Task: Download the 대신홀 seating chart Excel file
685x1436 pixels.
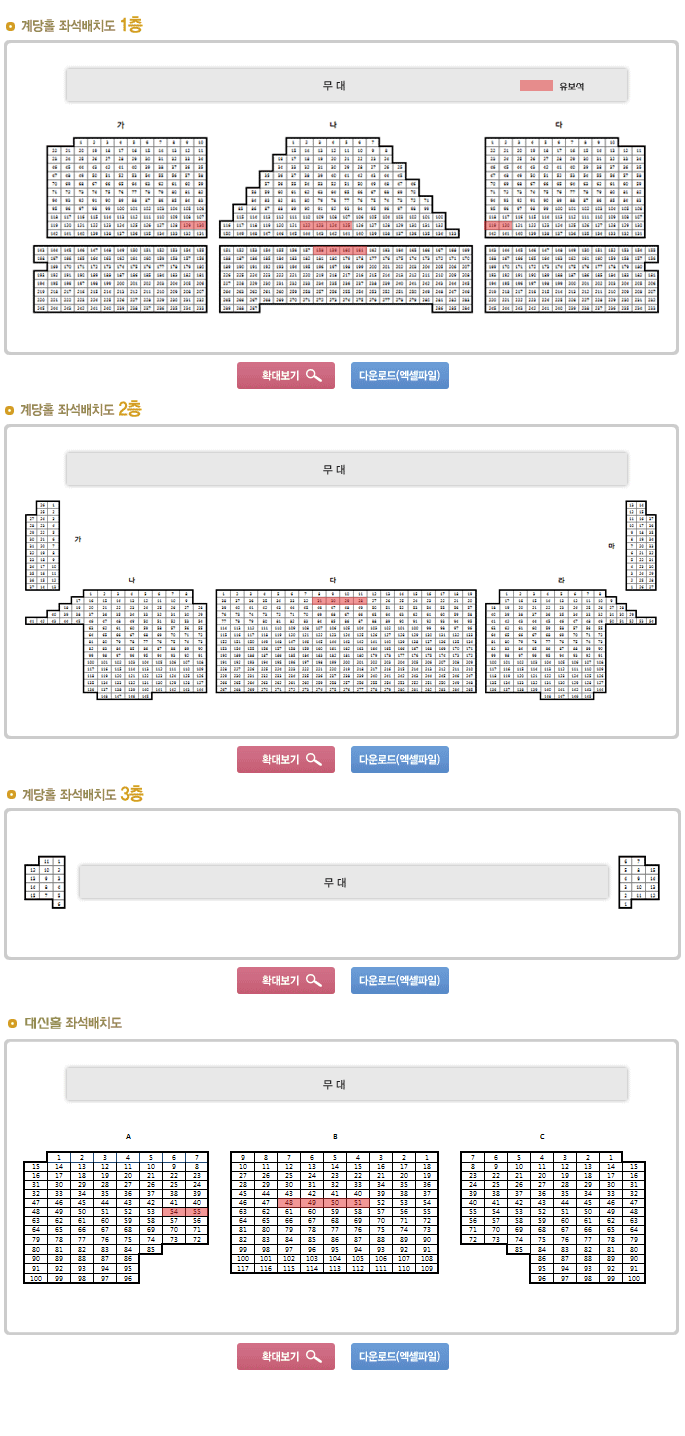Action: (x=400, y=1357)
